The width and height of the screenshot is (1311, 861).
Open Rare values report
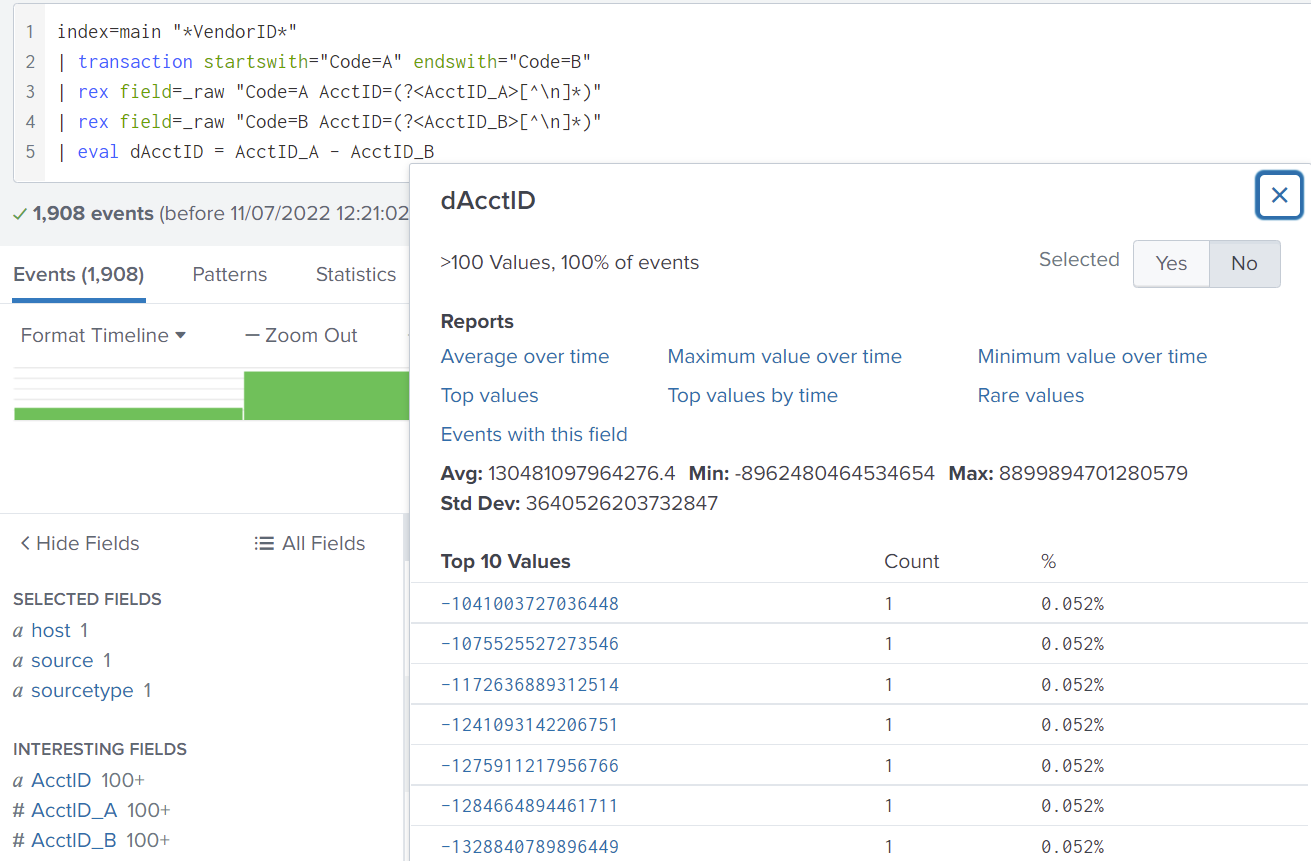pyautogui.click(x=1030, y=396)
